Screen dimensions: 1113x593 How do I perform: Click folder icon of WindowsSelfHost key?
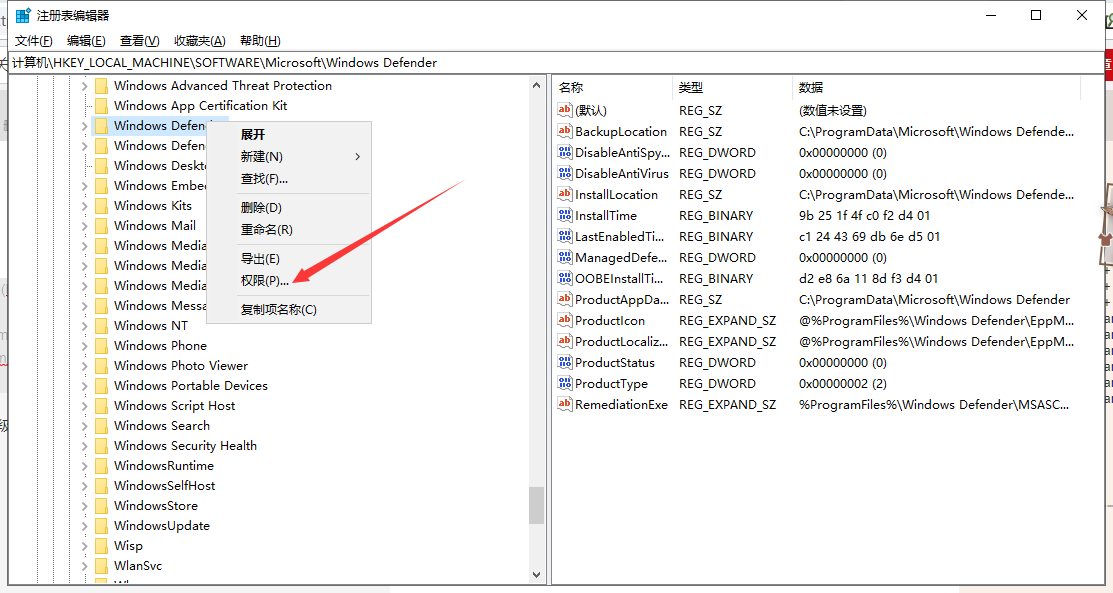click(102, 486)
